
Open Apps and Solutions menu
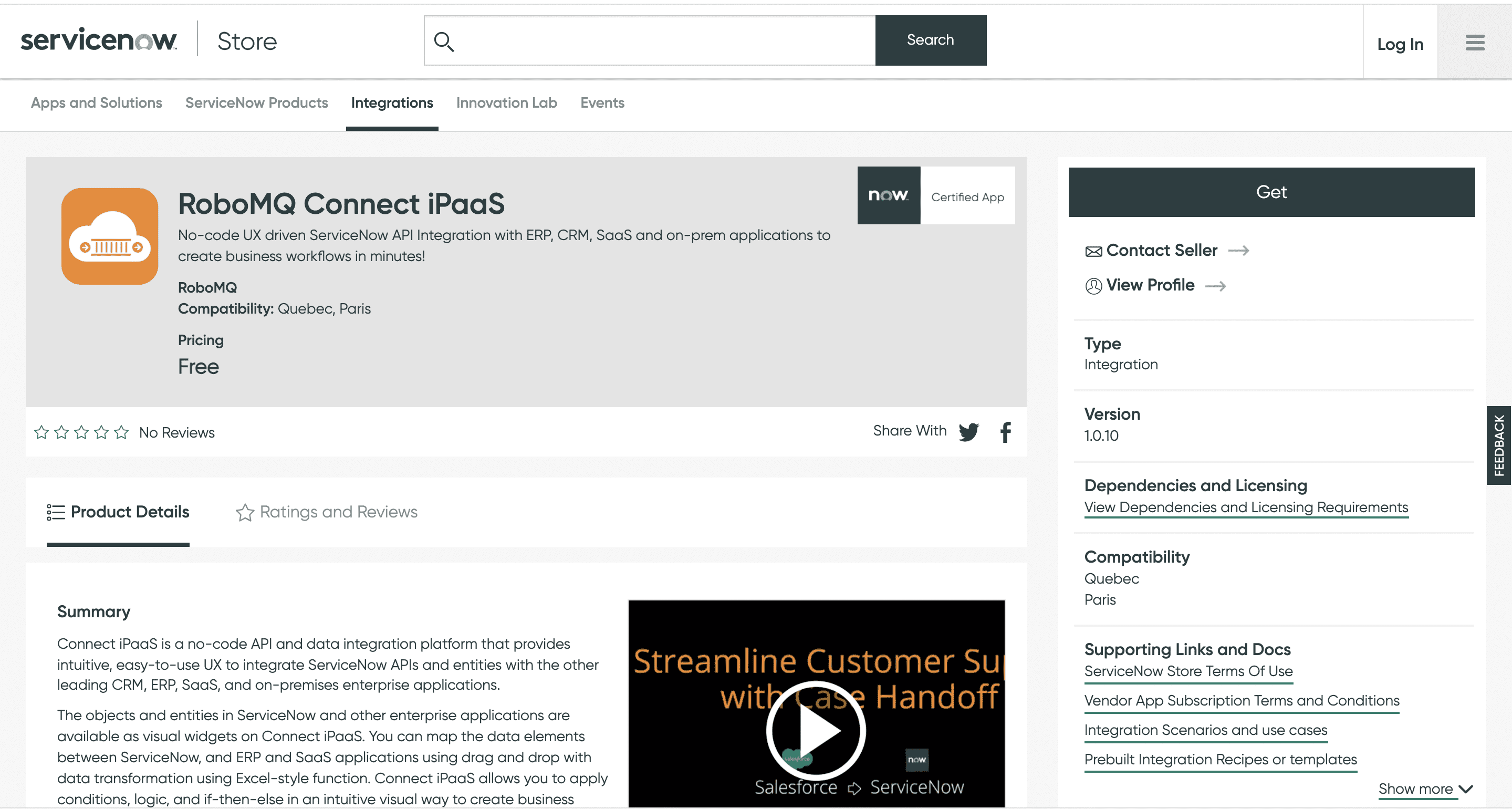[96, 103]
